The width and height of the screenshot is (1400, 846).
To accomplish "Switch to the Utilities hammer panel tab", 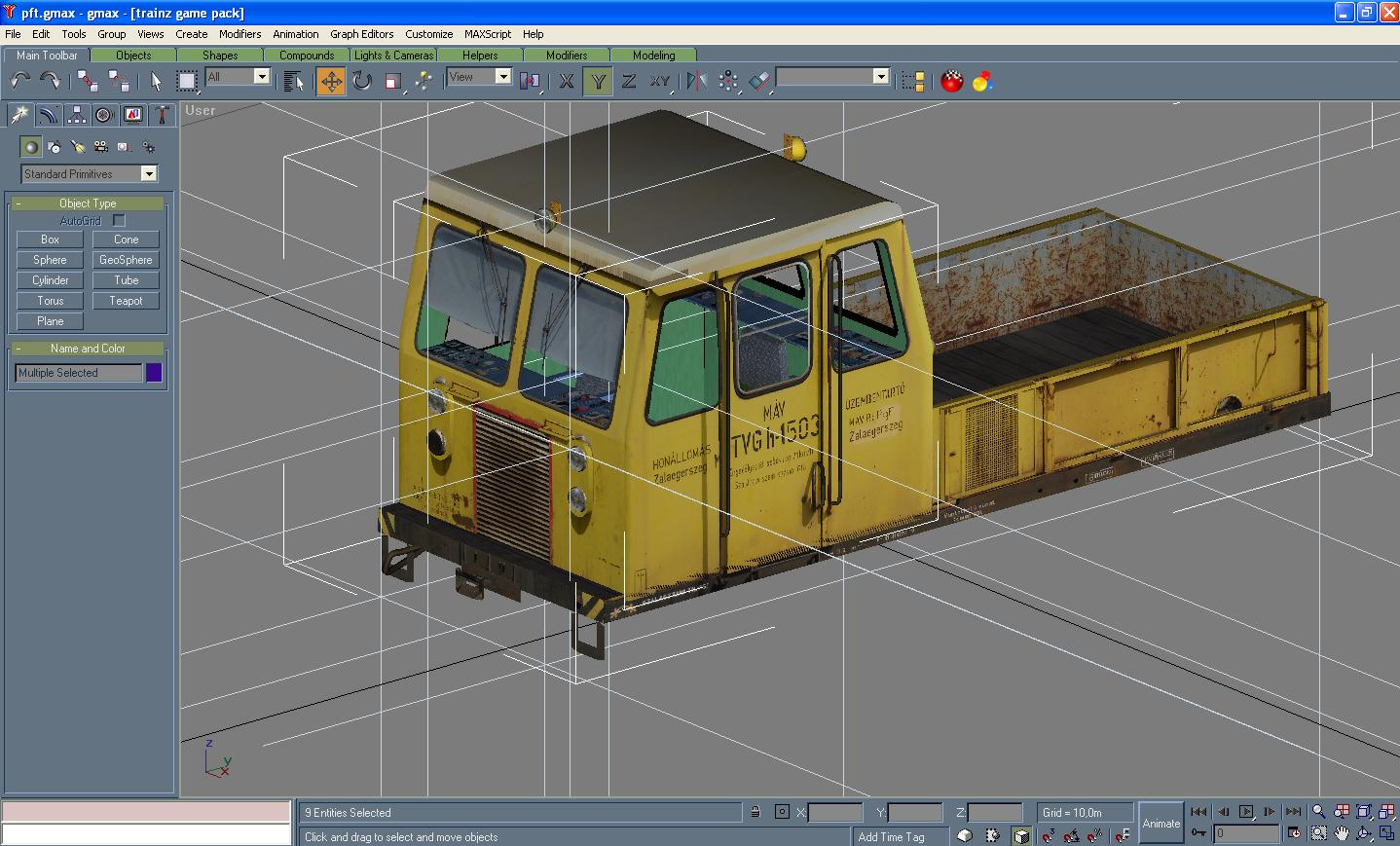I will 162,115.
